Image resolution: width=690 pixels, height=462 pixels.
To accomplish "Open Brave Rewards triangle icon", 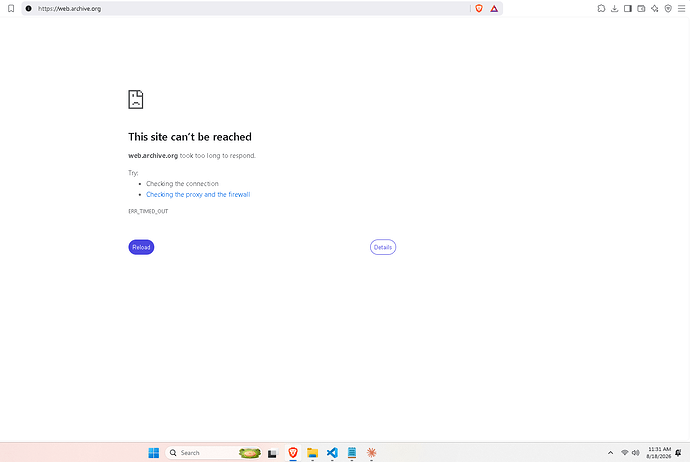I will click(494, 8).
